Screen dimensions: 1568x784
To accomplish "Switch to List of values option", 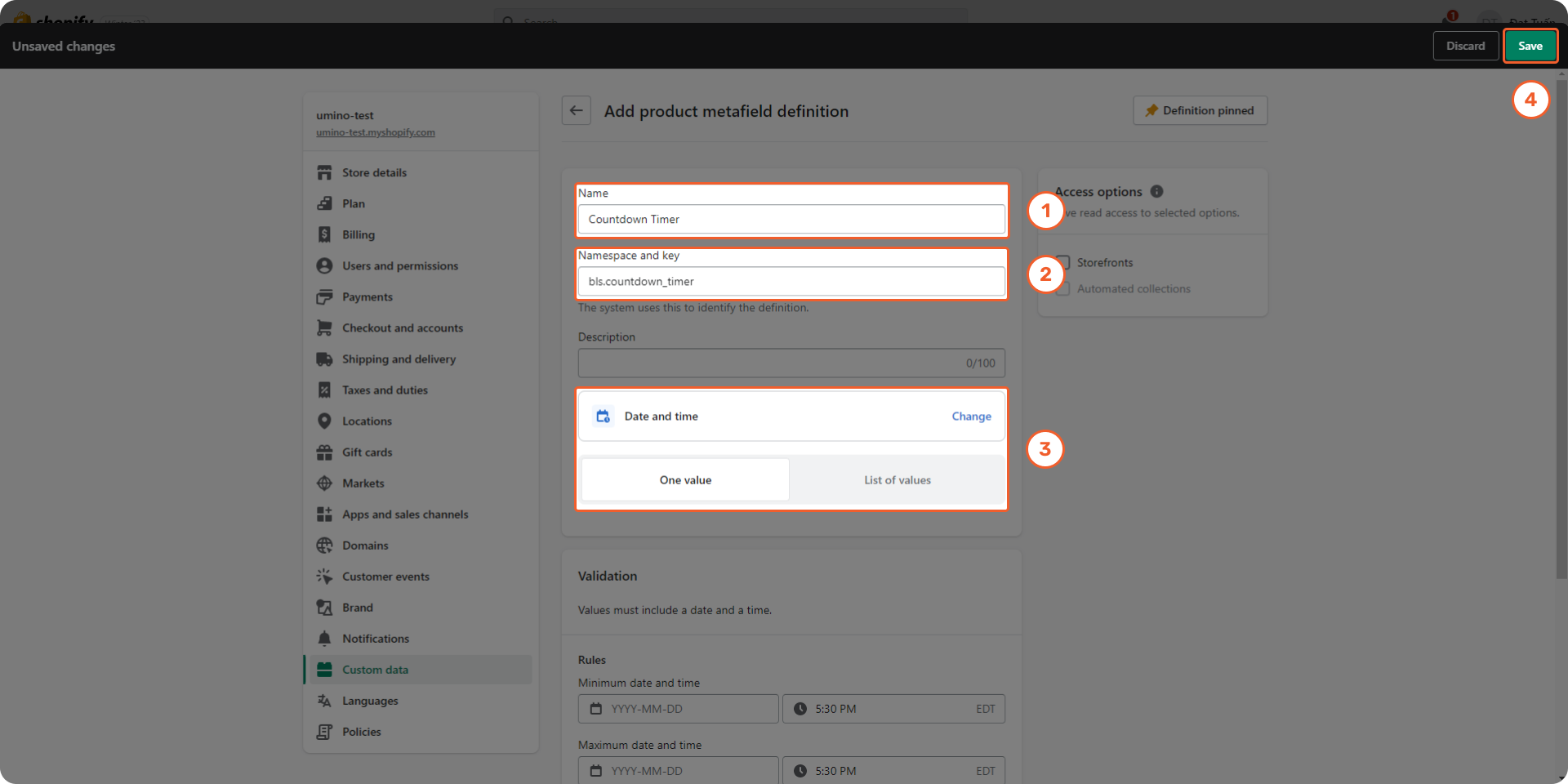I will coord(897,480).
